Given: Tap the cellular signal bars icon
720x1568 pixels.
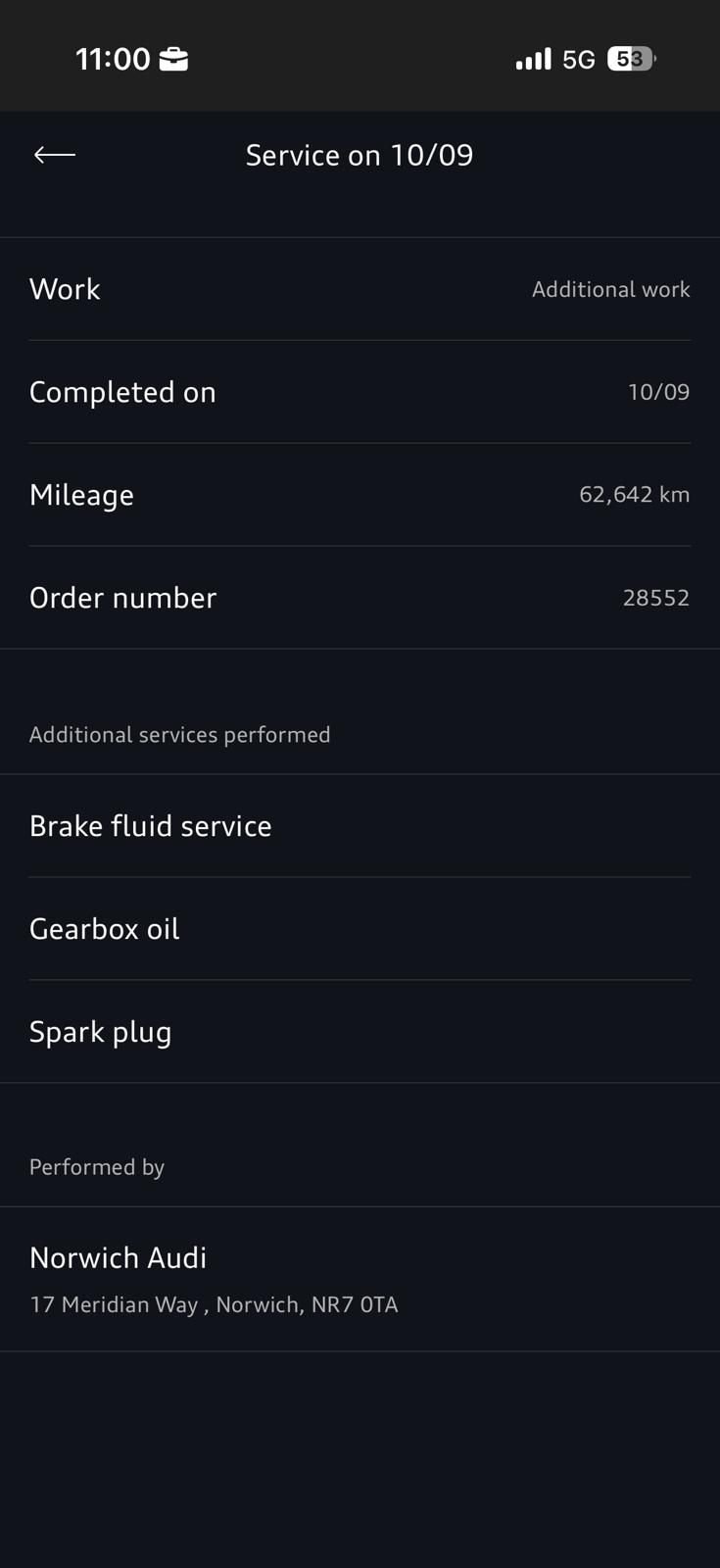Looking at the screenshot, I should tap(533, 60).
